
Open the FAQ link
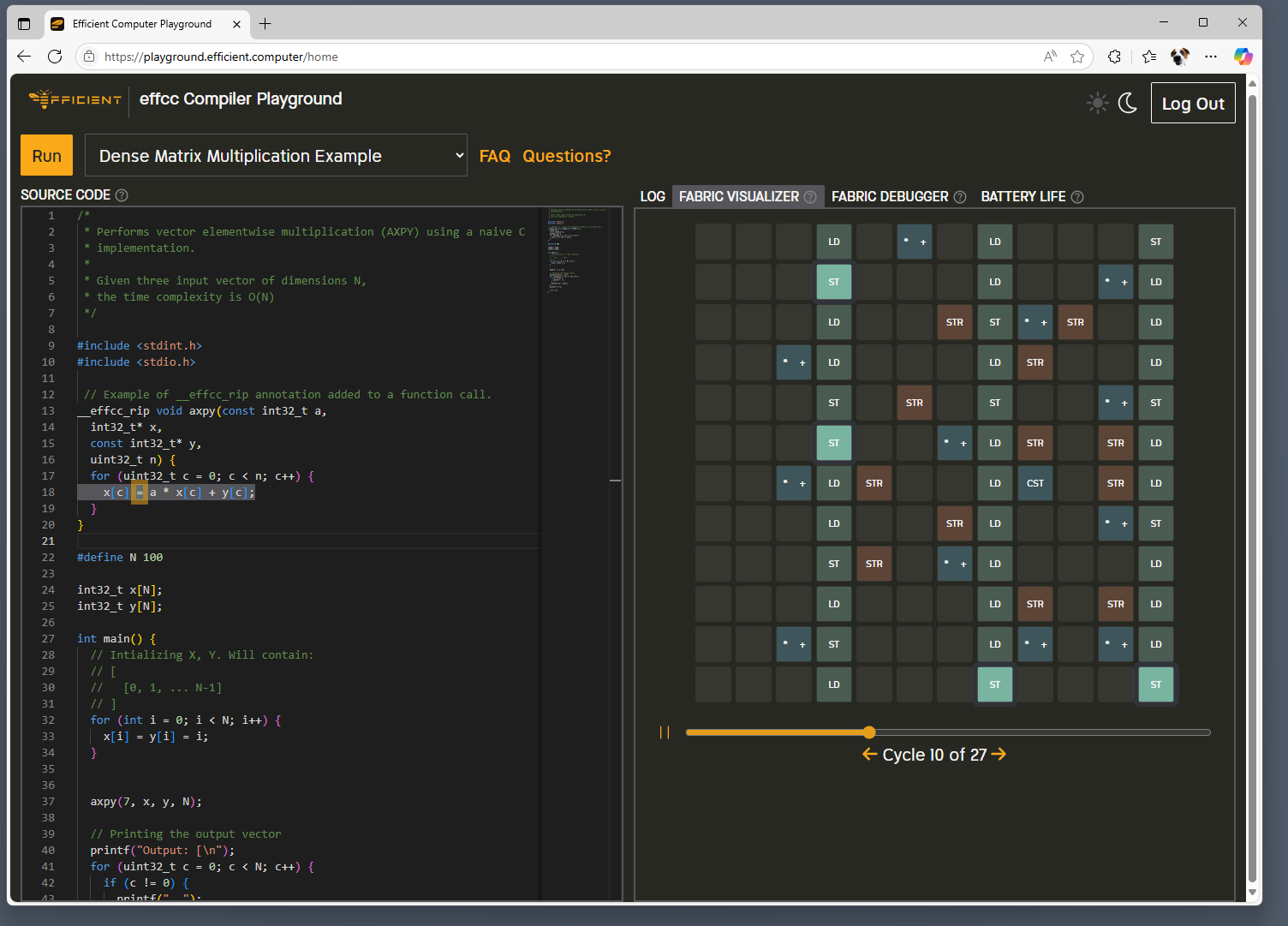494,156
